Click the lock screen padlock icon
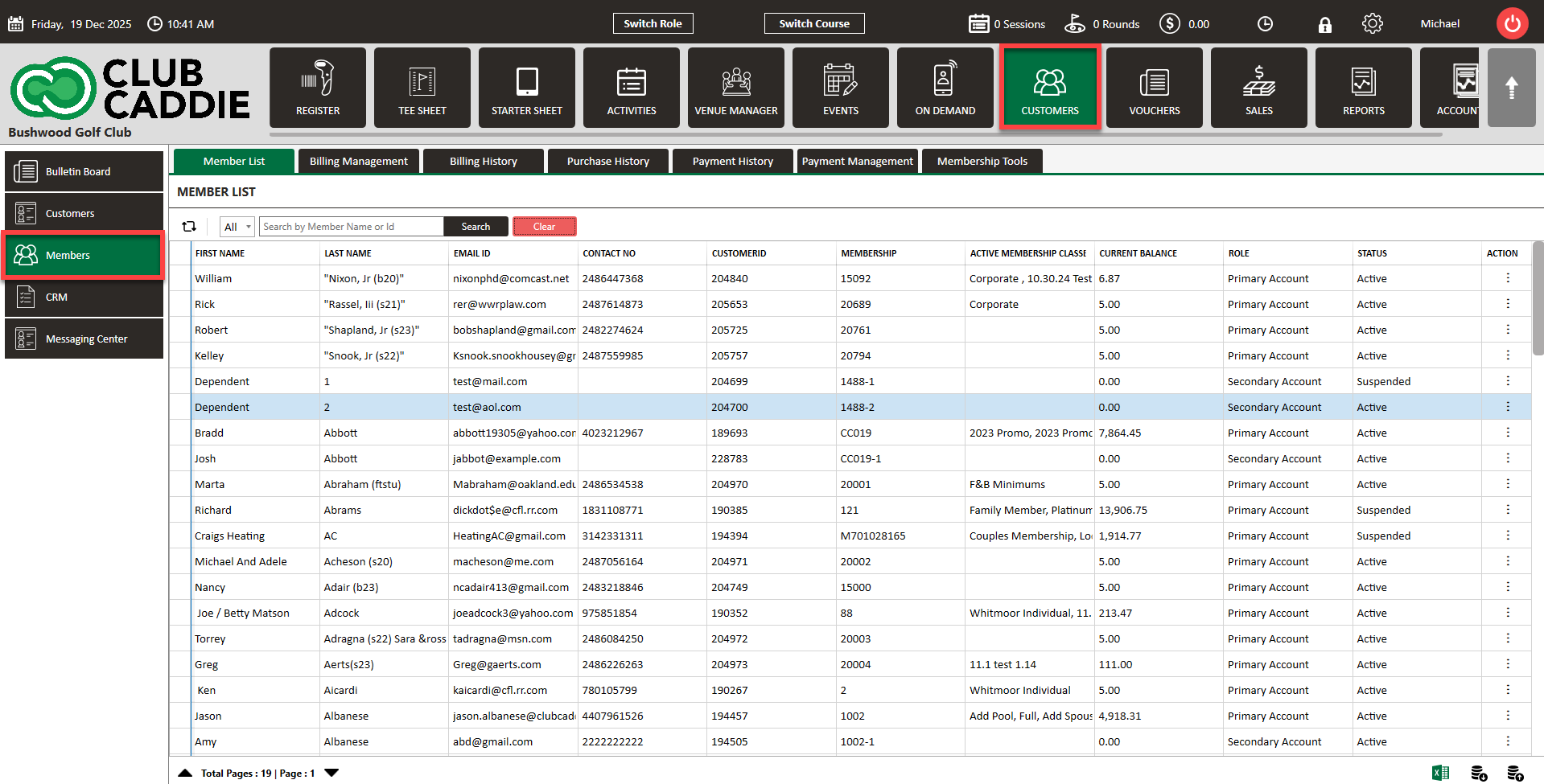Screen dimensions: 1544x784 pyautogui.click(x=1324, y=24)
